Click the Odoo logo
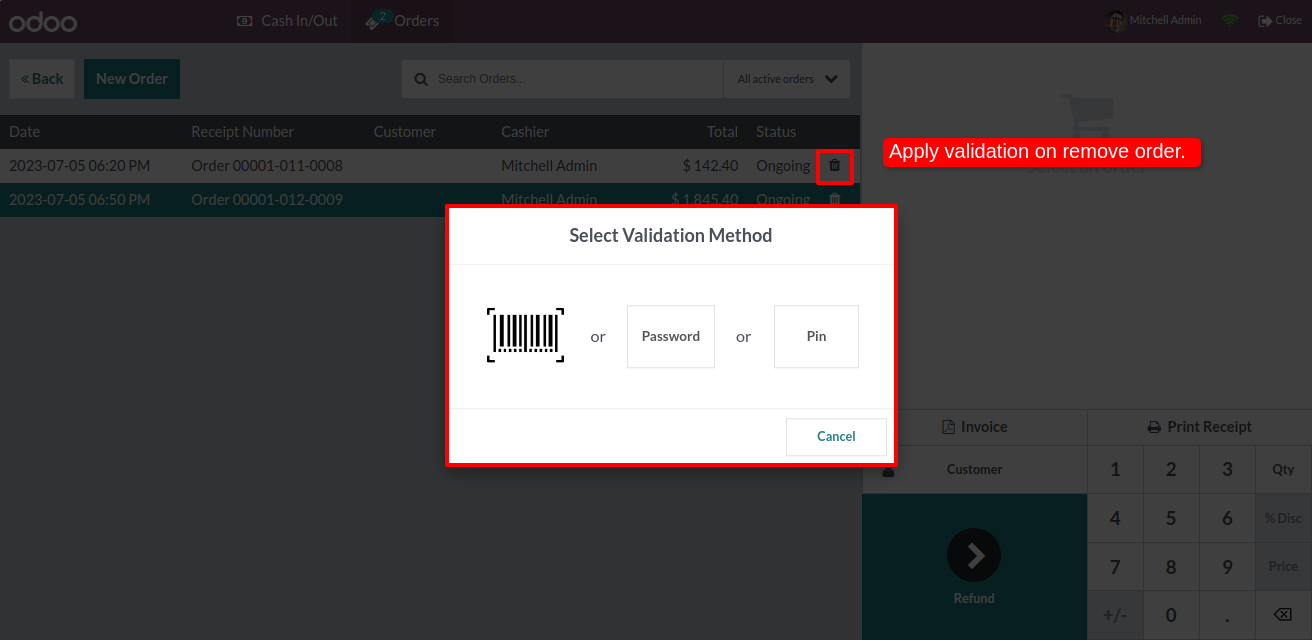1312x640 pixels. pos(43,21)
